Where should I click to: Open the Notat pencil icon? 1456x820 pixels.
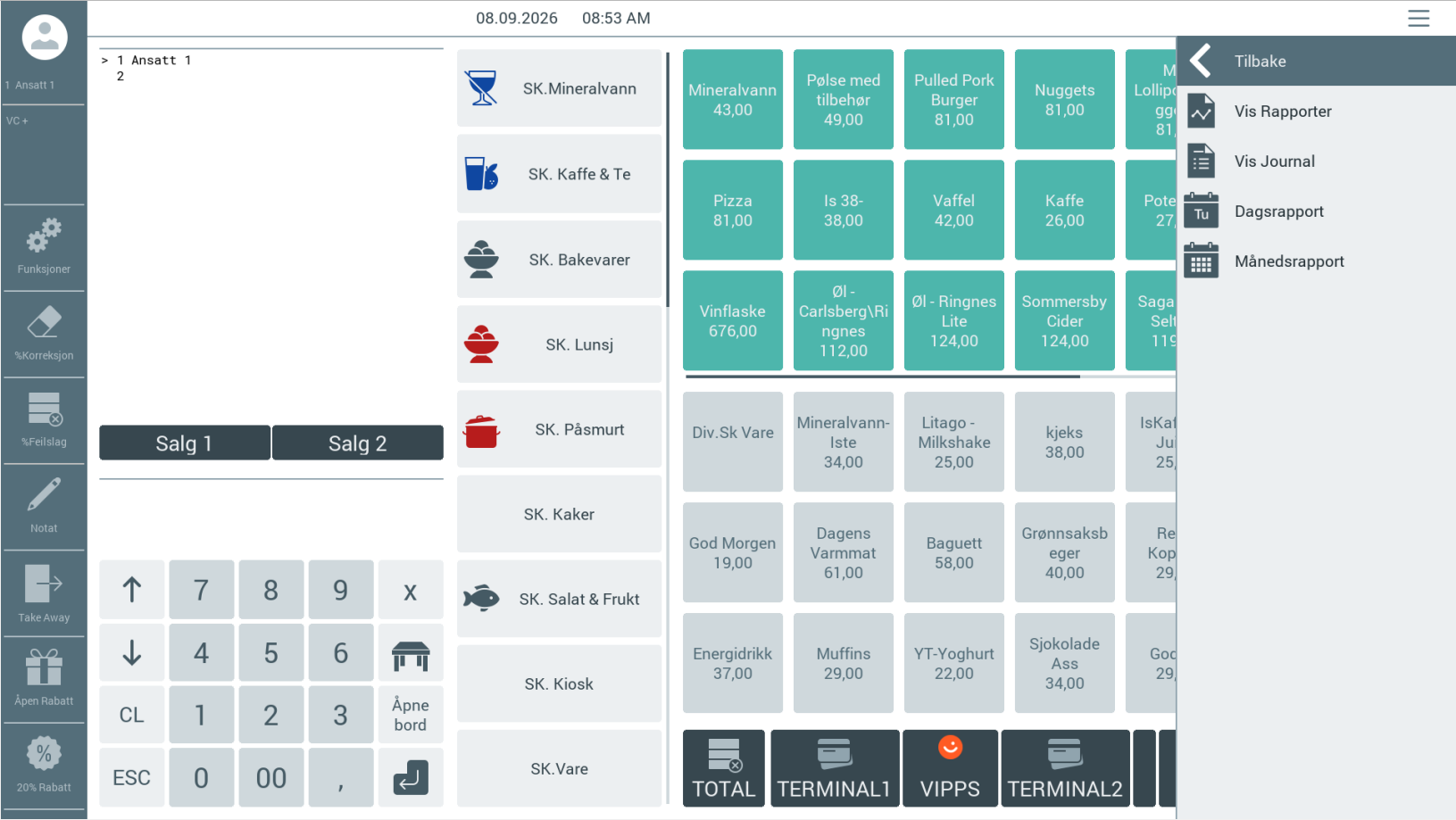(44, 494)
